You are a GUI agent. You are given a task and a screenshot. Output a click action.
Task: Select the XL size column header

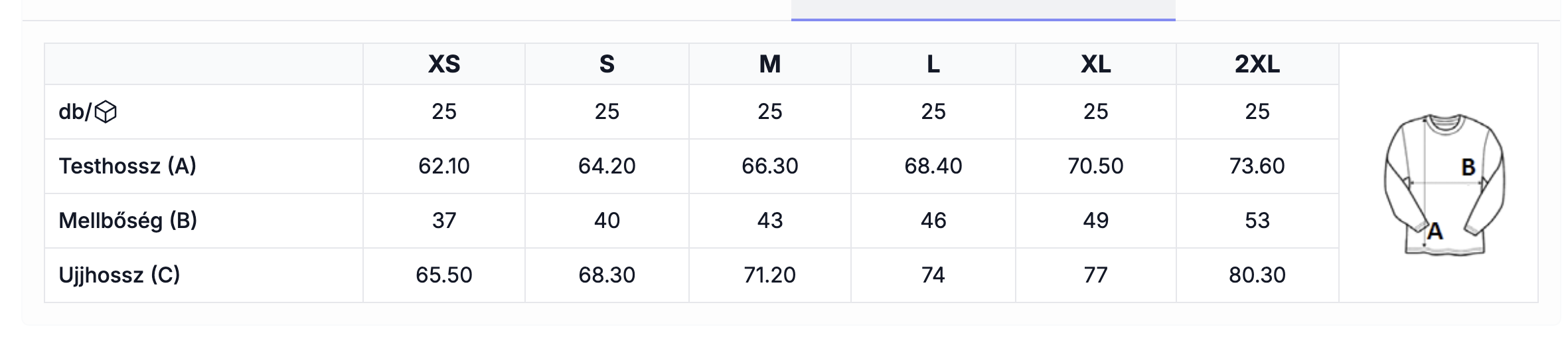click(x=1095, y=64)
